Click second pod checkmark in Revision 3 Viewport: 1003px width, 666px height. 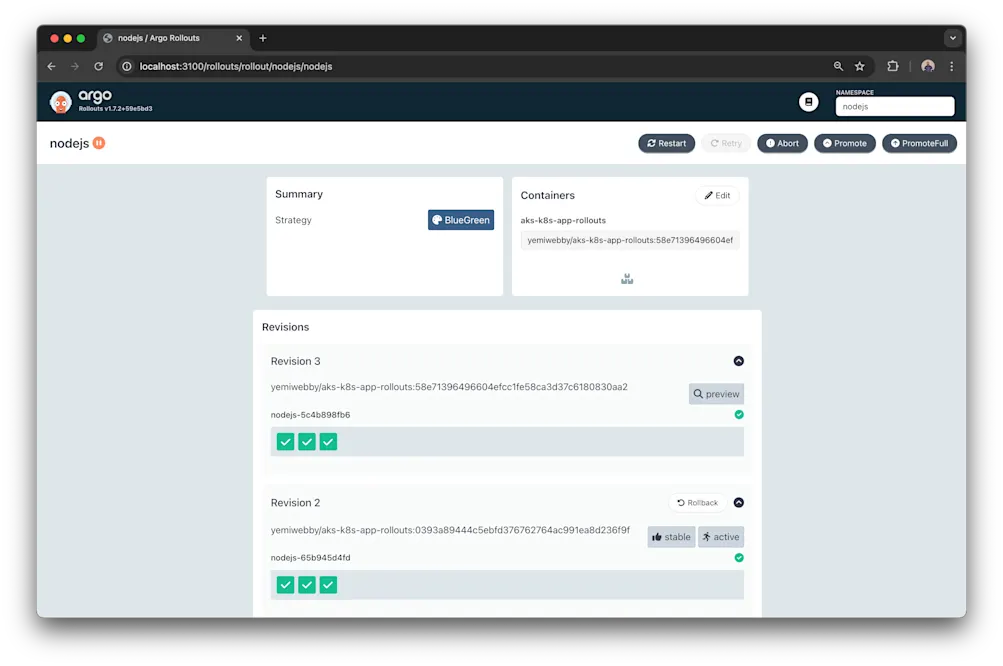307,442
